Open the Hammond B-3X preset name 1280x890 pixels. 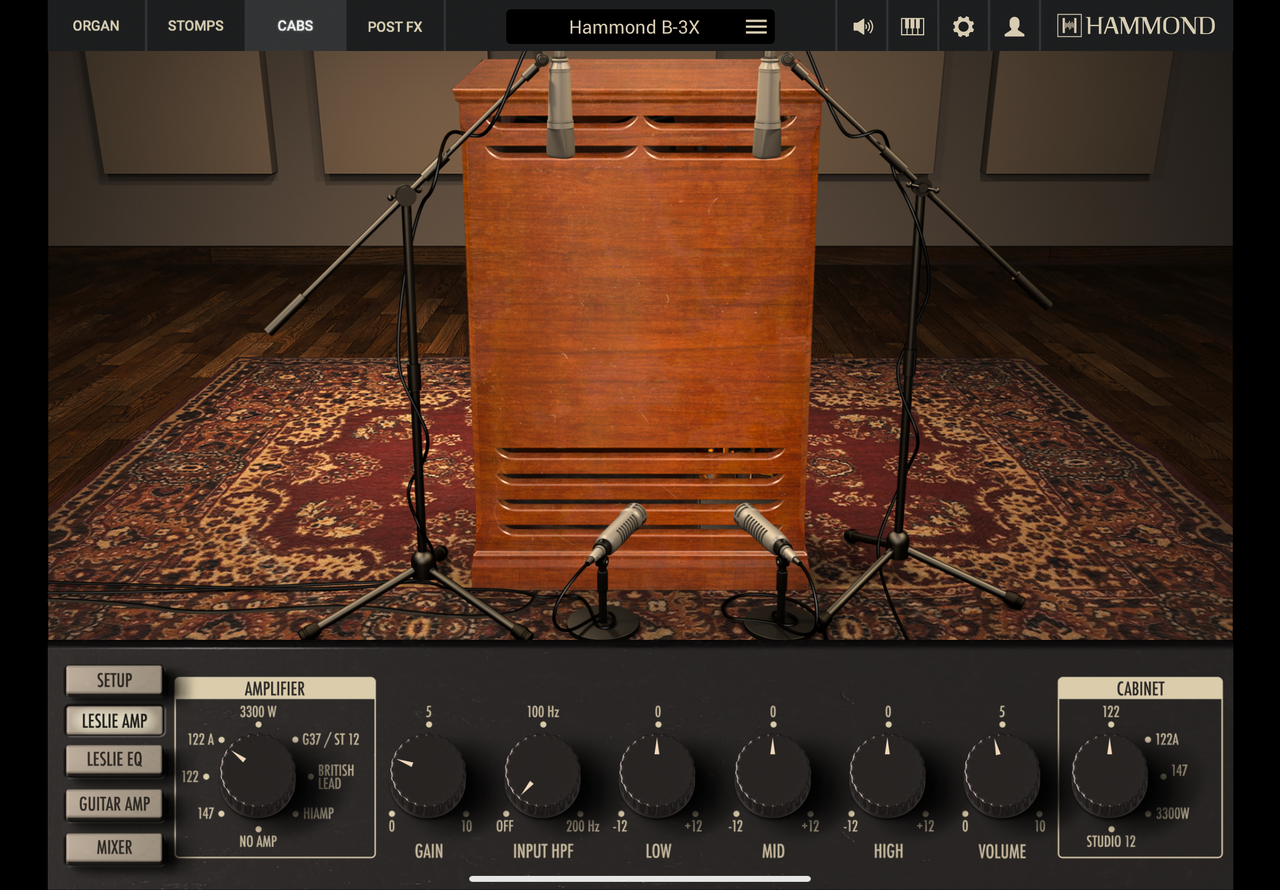pos(633,27)
